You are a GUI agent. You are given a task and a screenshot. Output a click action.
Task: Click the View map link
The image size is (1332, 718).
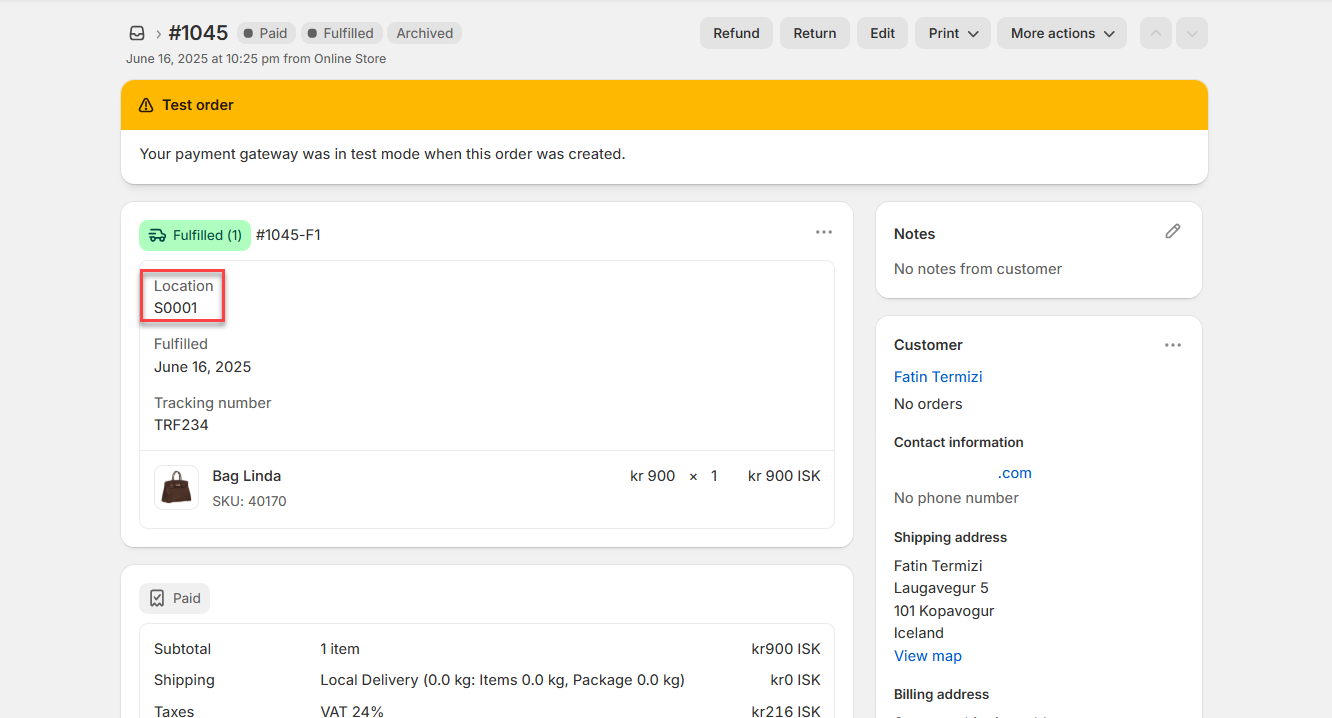coord(927,656)
